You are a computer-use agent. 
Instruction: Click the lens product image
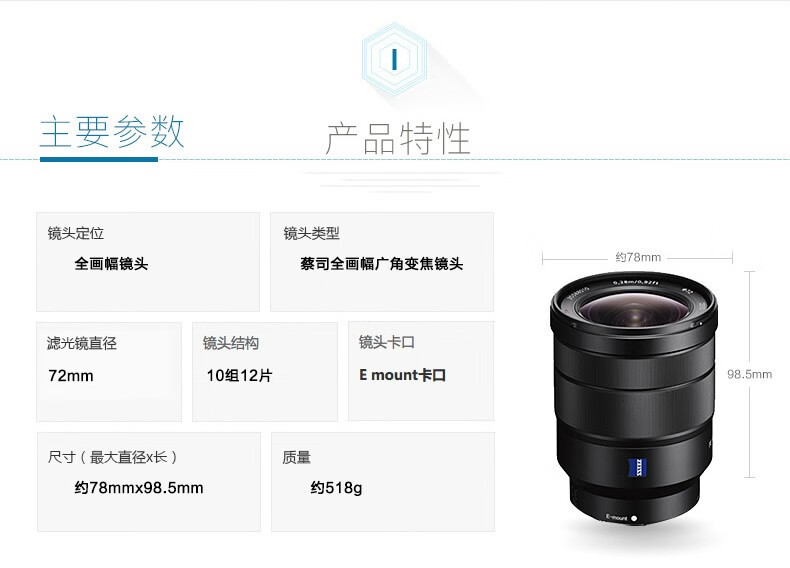click(x=634, y=399)
